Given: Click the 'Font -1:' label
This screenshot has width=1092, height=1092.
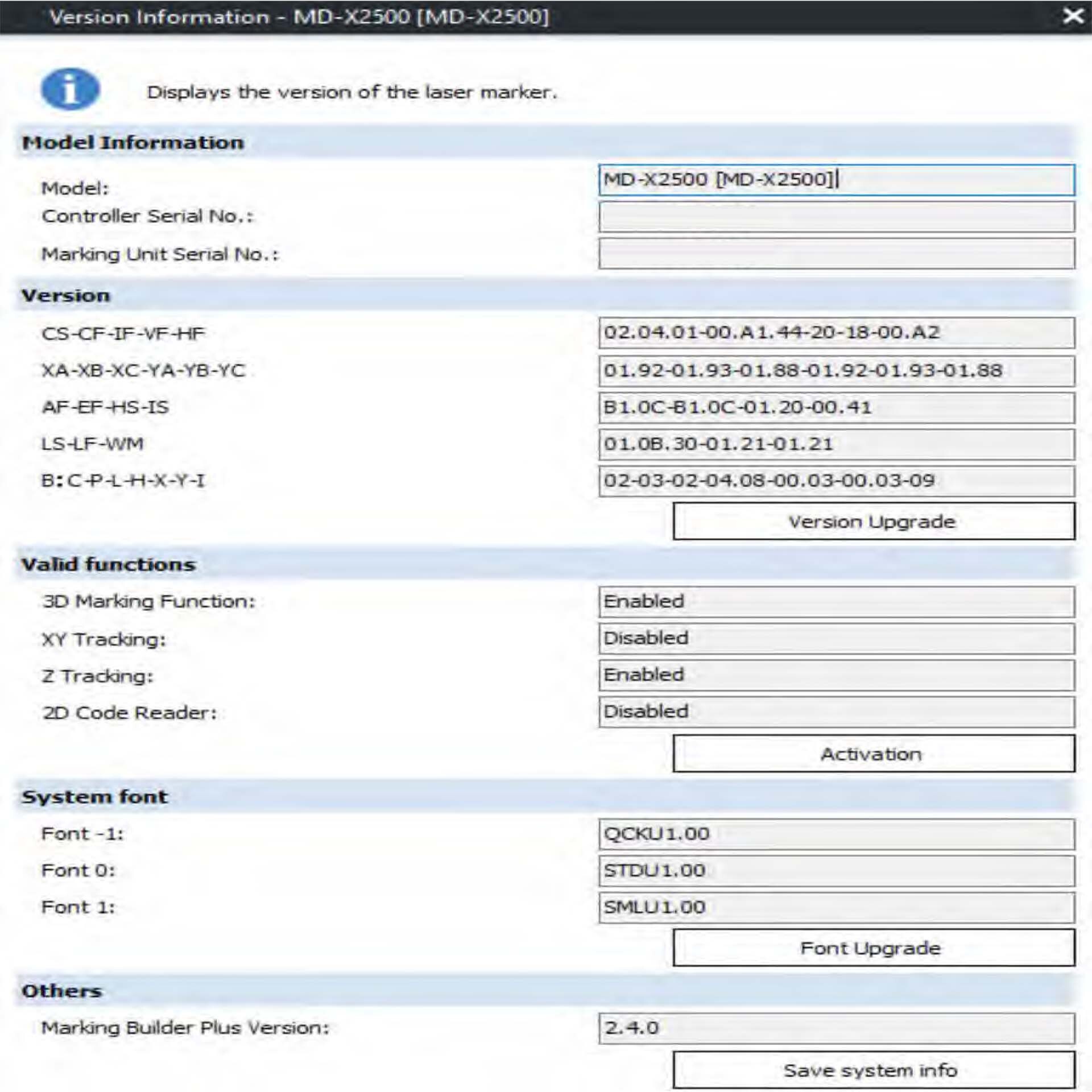Looking at the screenshot, I should [x=82, y=834].
